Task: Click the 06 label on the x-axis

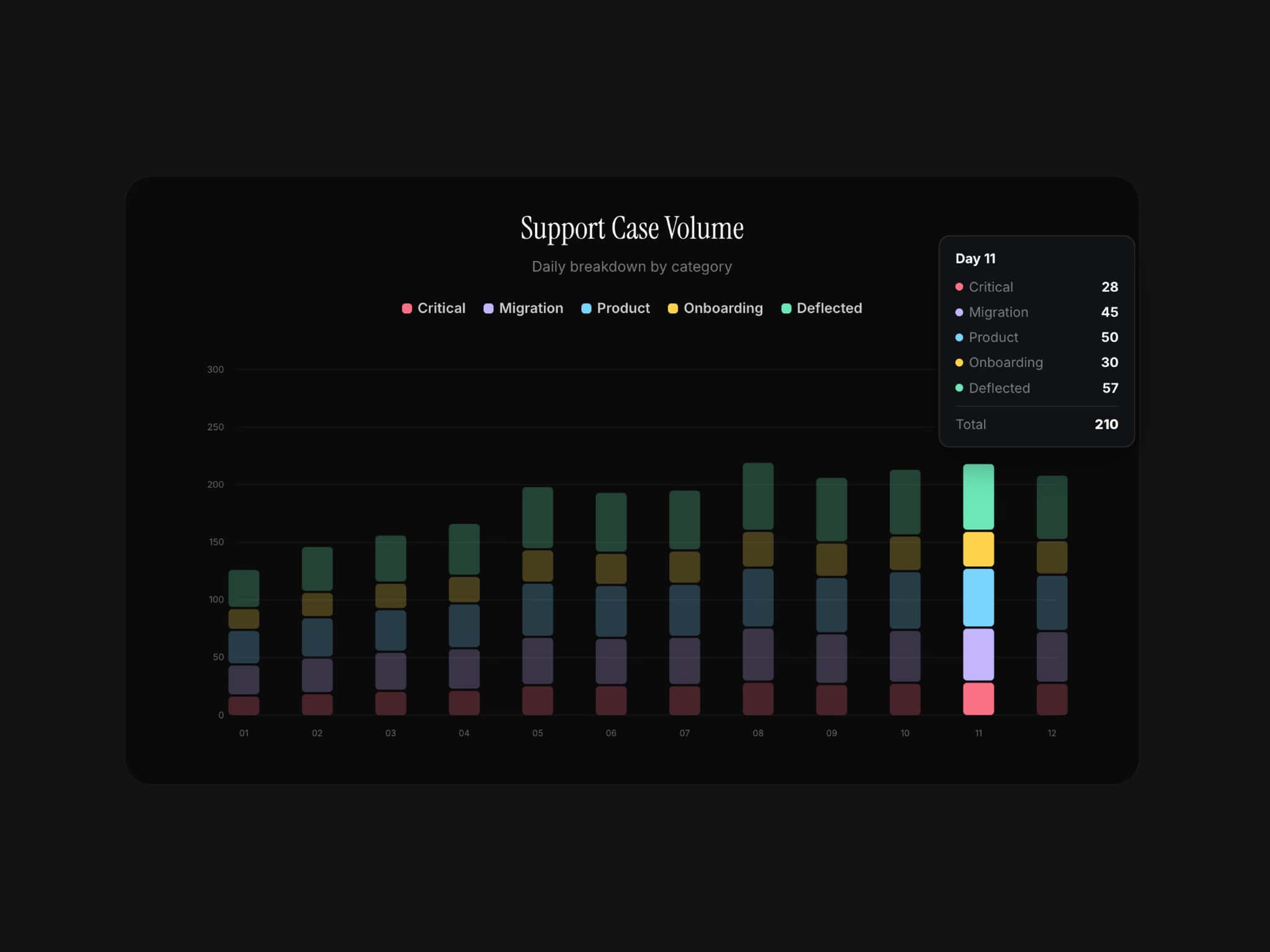Action: coord(611,733)
